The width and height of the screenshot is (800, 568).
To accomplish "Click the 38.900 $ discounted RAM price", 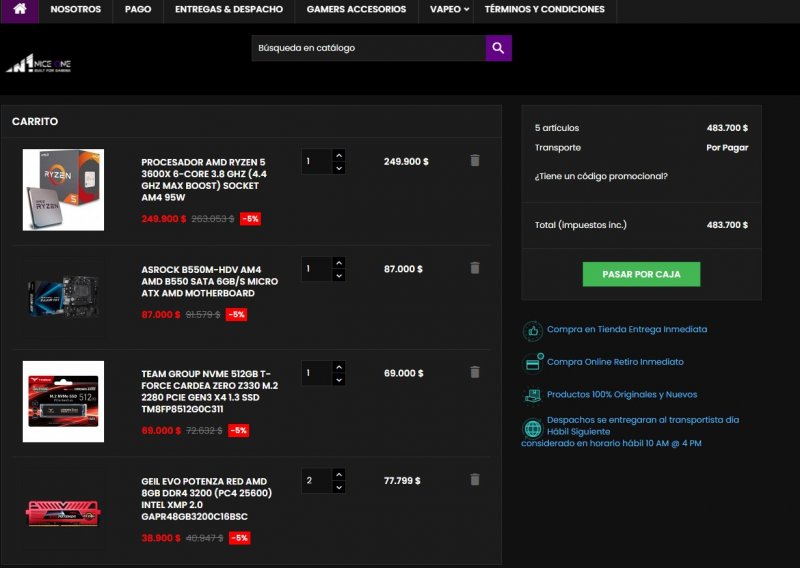I will 161,538.
